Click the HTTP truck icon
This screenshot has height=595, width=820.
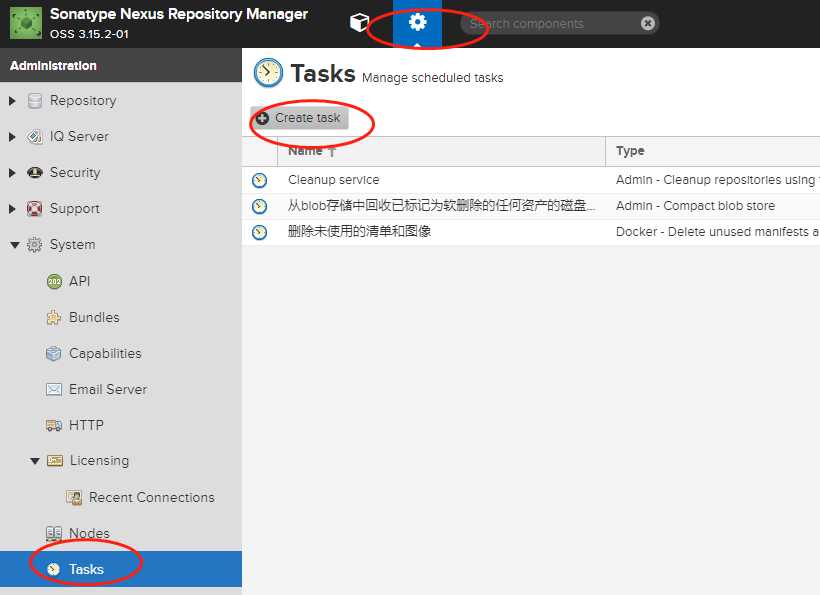(x=54, y=425)
